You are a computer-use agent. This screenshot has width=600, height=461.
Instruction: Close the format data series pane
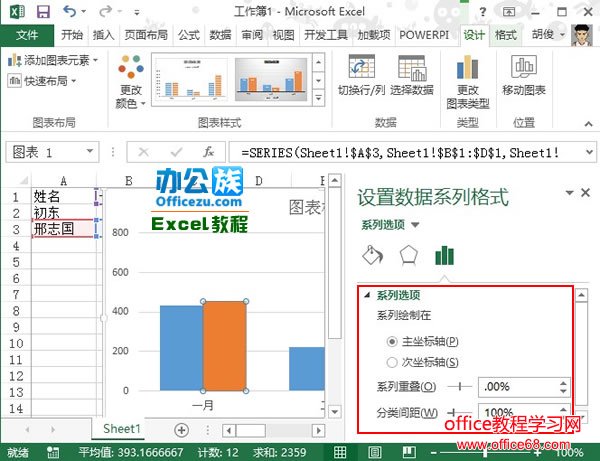pos(585,192)
